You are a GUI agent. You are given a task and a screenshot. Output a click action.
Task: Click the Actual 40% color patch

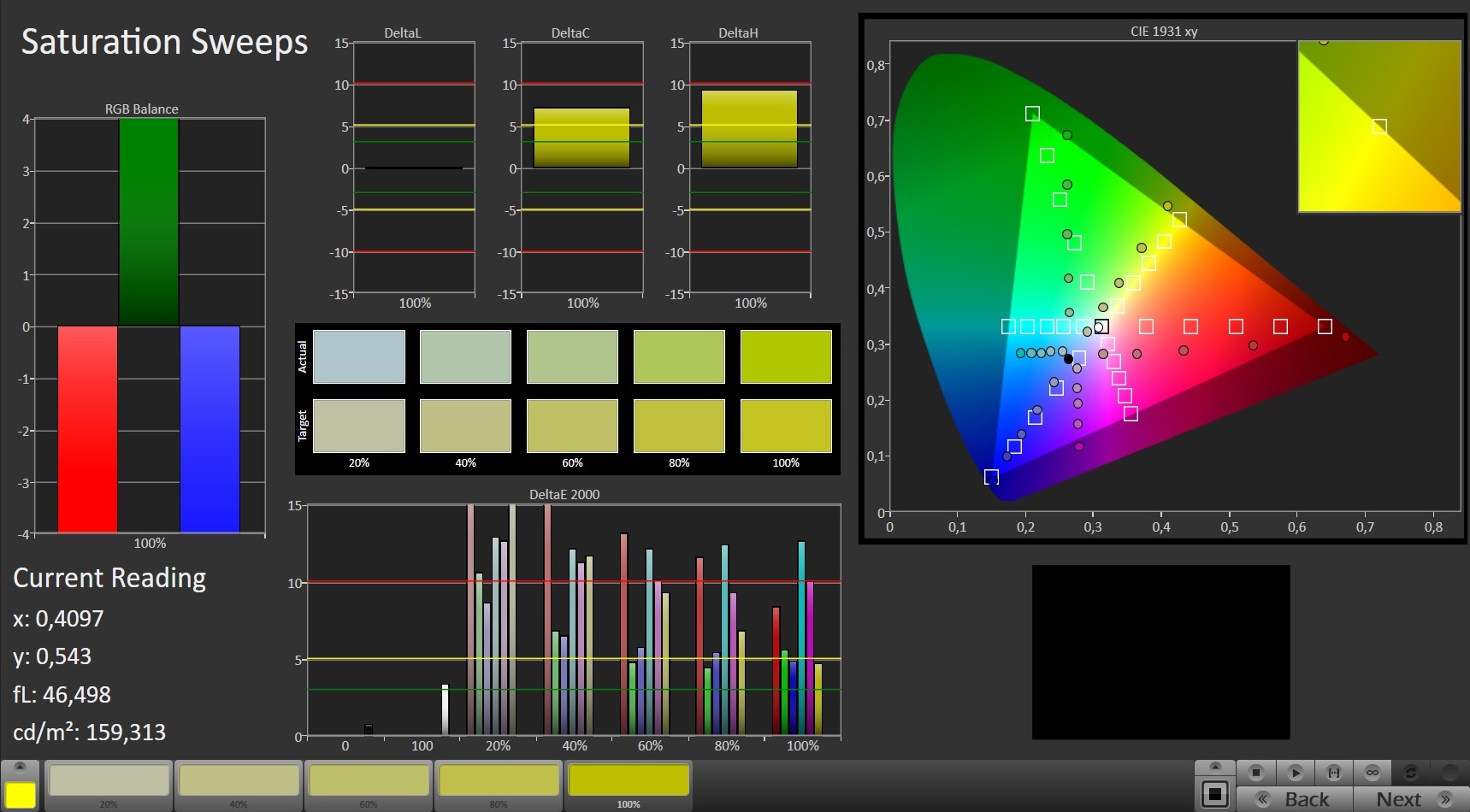(x=465, y=356)
